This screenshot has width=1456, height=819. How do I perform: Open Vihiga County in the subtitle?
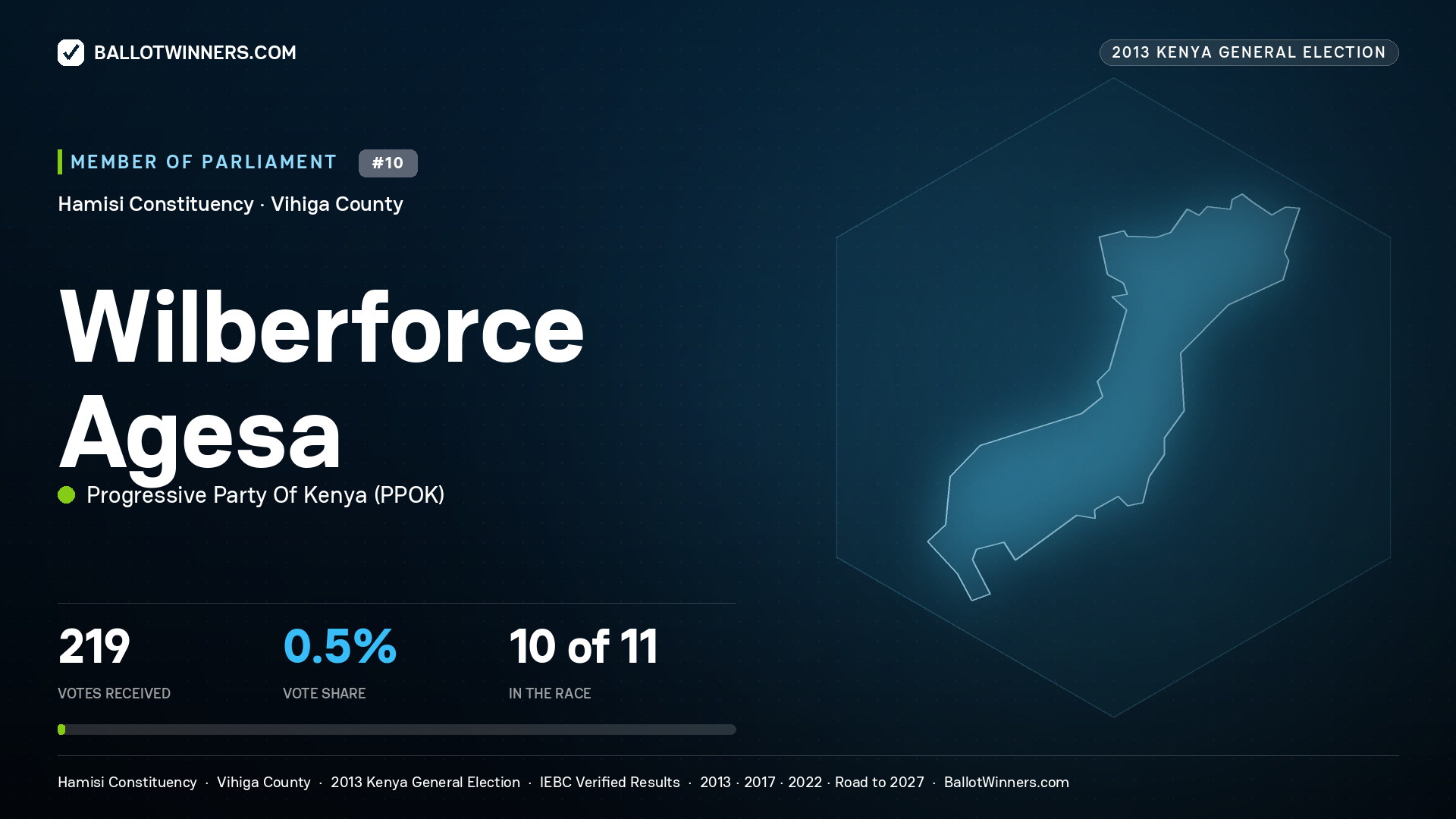click(337, 204)
